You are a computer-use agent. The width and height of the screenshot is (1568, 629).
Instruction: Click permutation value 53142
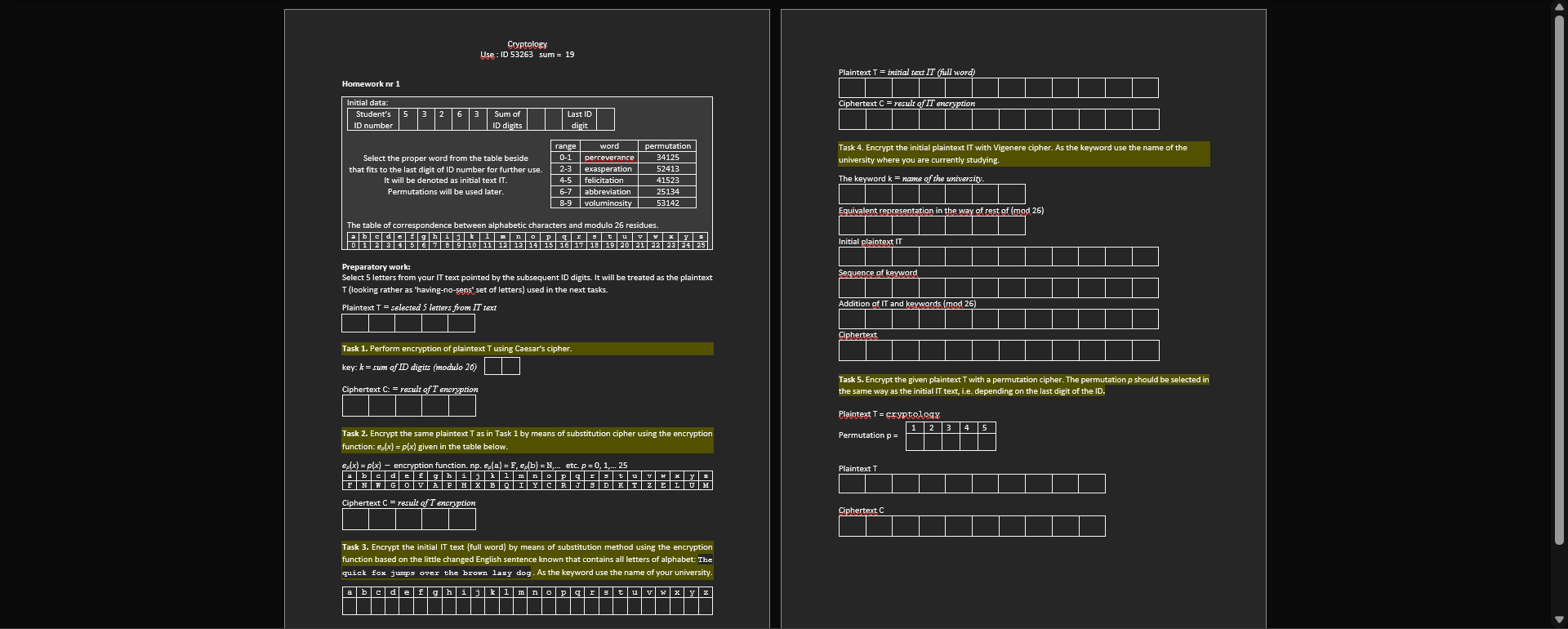point(668,203)
